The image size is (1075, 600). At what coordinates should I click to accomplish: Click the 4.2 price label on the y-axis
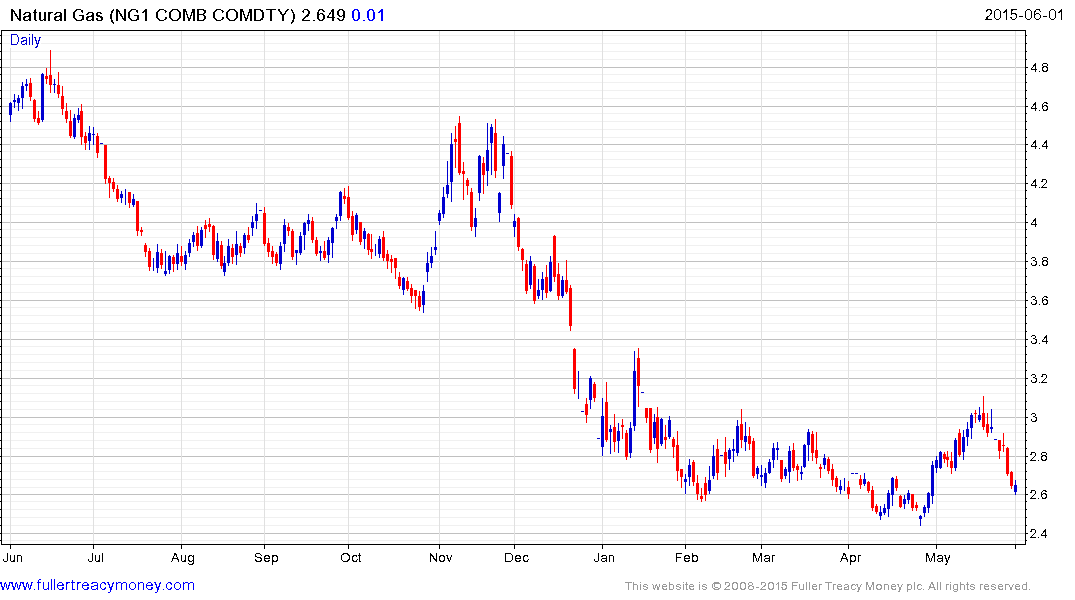coord(1039,184)
